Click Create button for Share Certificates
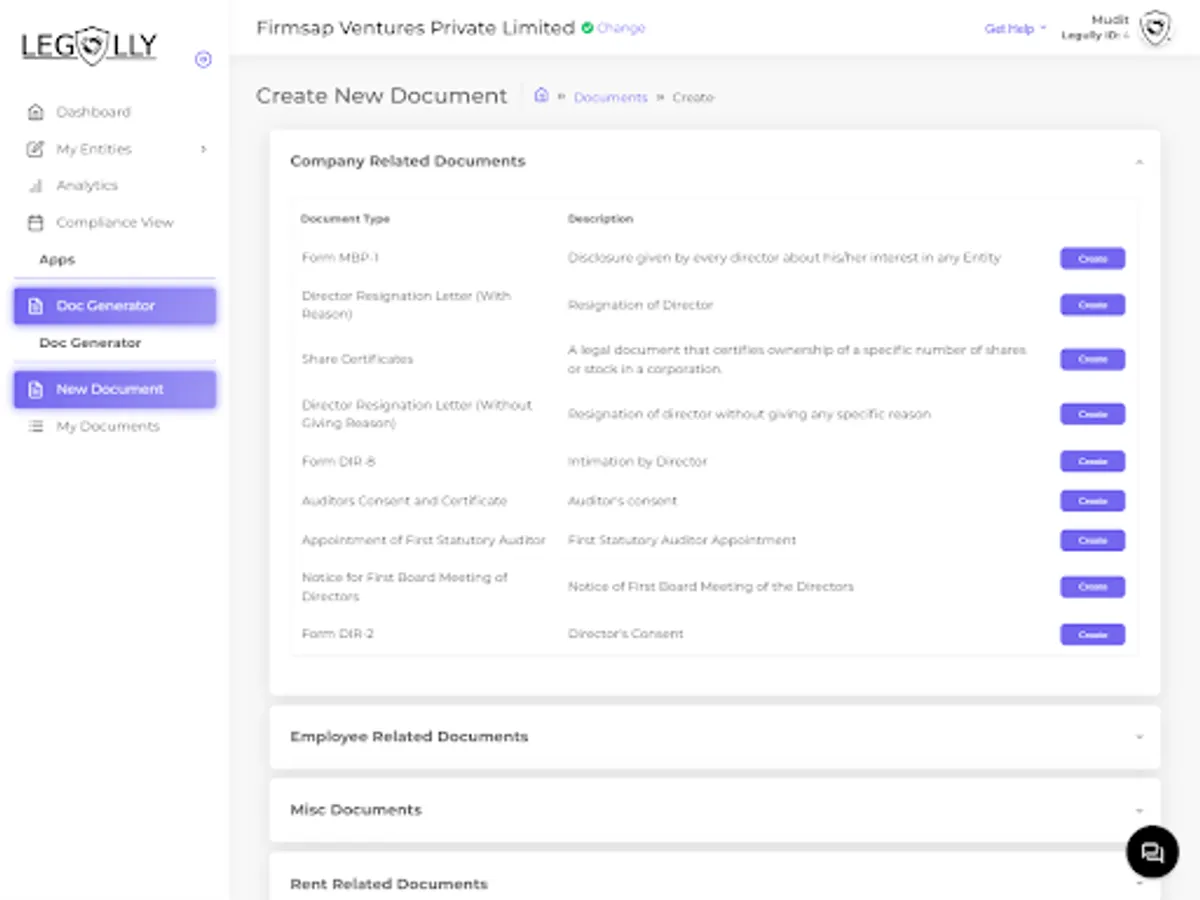1200x900 pixels. coord(1092,359)
